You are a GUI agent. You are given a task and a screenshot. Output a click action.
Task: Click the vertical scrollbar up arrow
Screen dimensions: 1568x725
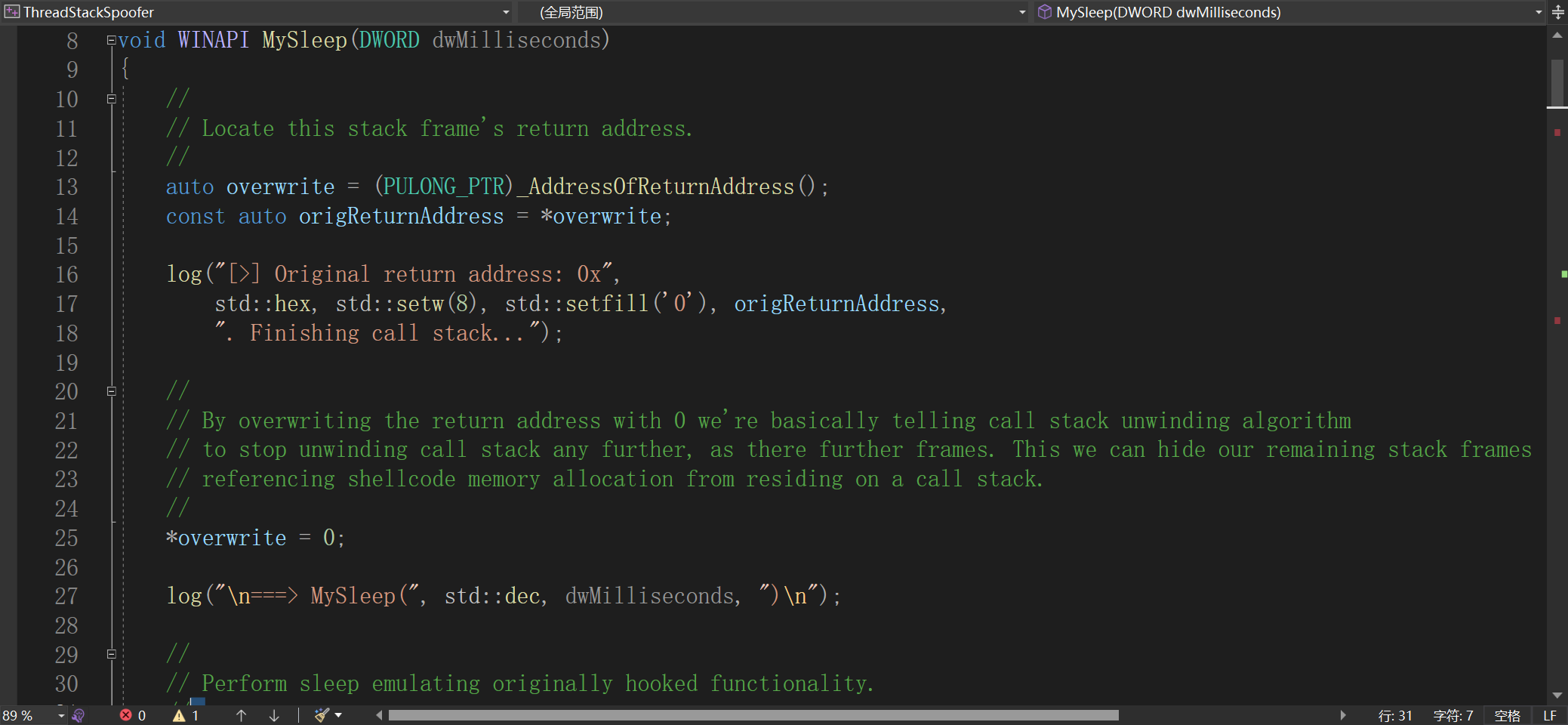pos(1557,35)
